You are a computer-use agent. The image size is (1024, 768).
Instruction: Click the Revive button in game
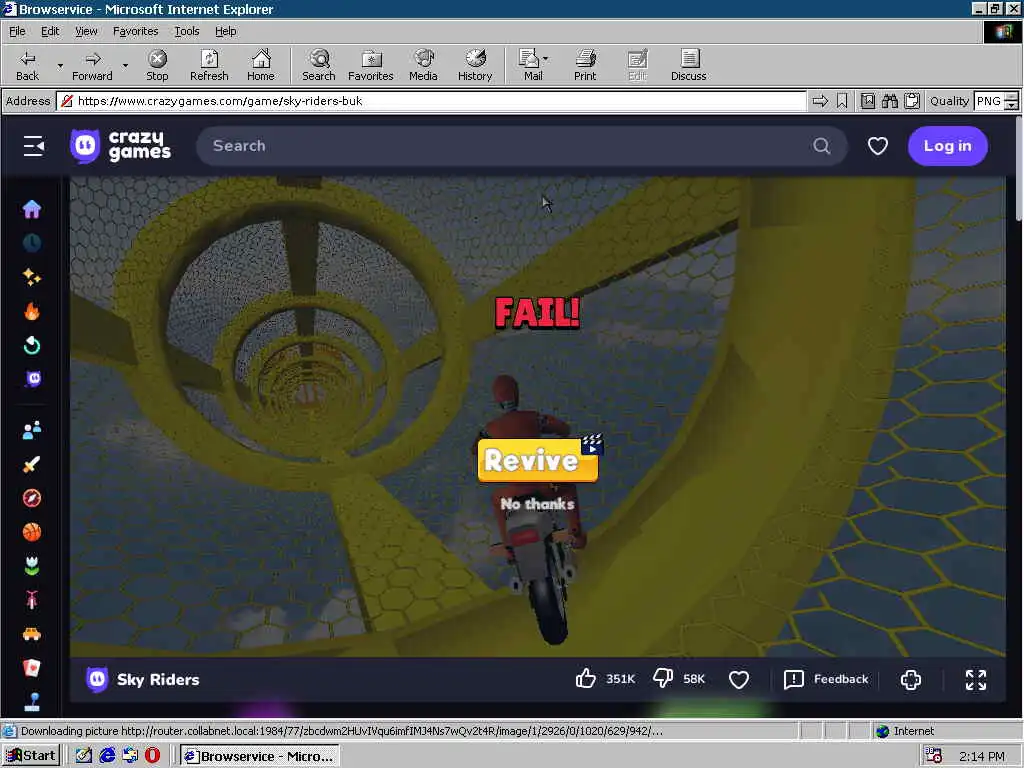(x=537, y=460)
